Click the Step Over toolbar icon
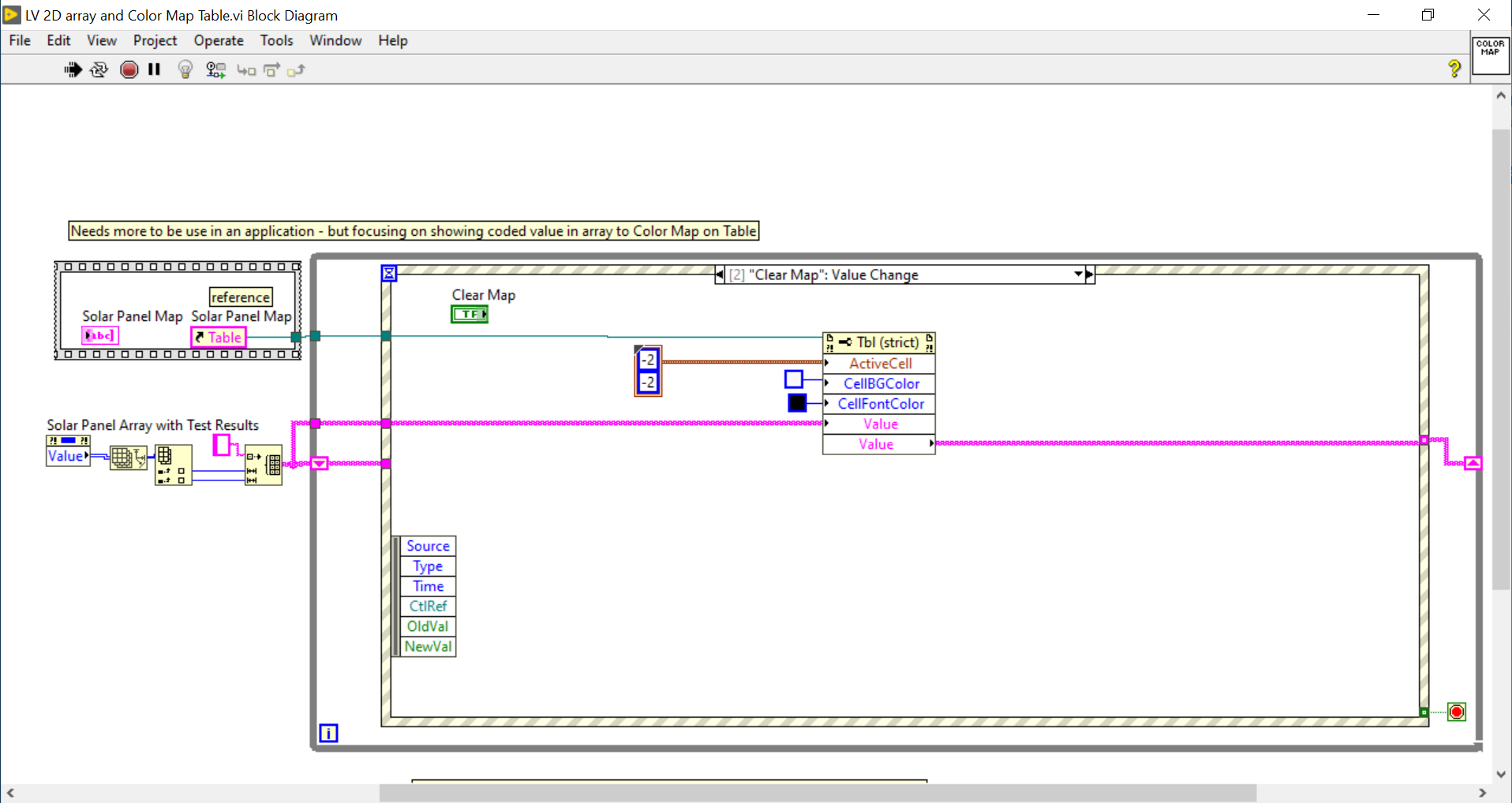 tap(271, 71)
